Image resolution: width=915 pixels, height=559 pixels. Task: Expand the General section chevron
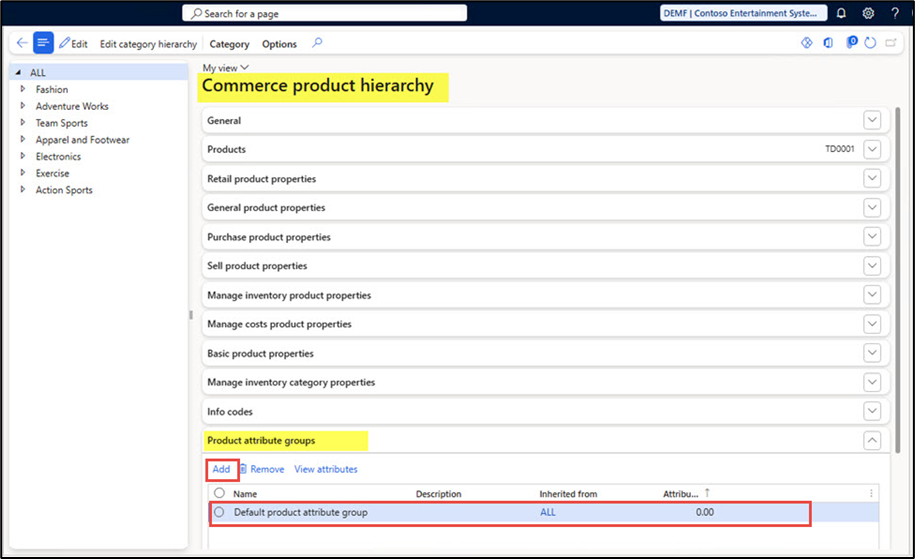pos(872,120)
